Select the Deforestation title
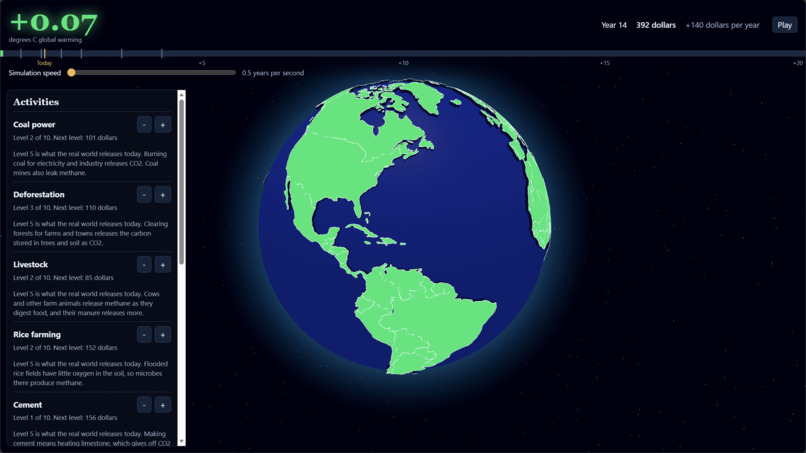This screenshot has width=806, height=453. 39,194
